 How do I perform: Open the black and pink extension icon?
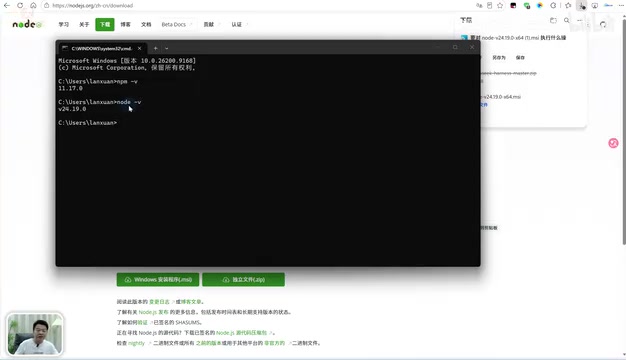tap(513, 6)
